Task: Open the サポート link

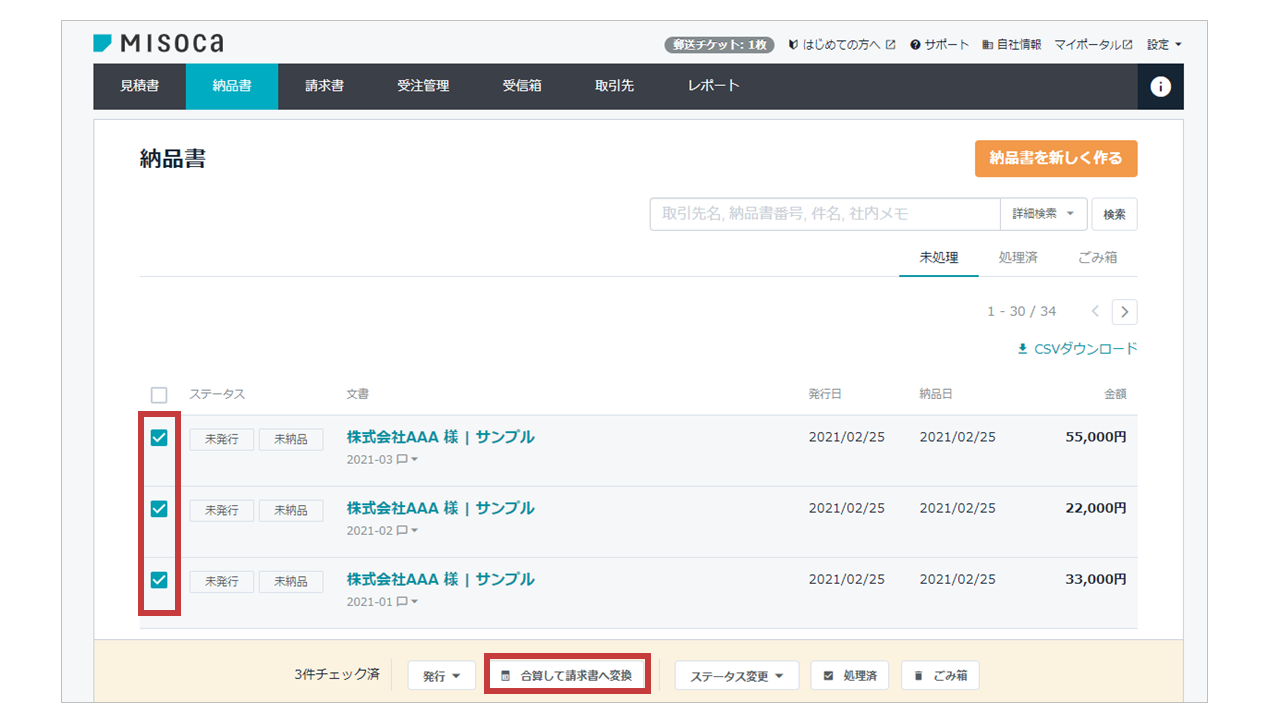Action: pos(939,45)
